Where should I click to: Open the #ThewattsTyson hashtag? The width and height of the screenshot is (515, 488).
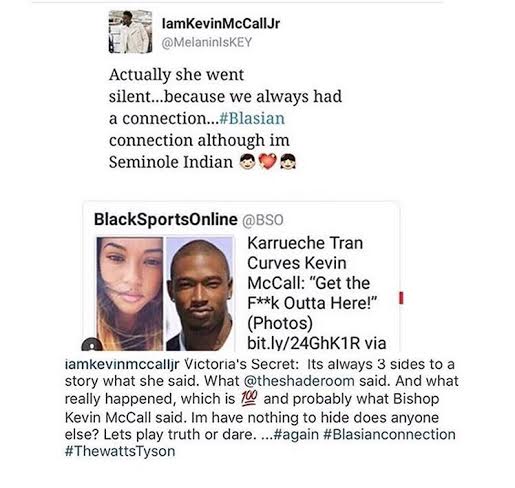click(x=120, y=451)
